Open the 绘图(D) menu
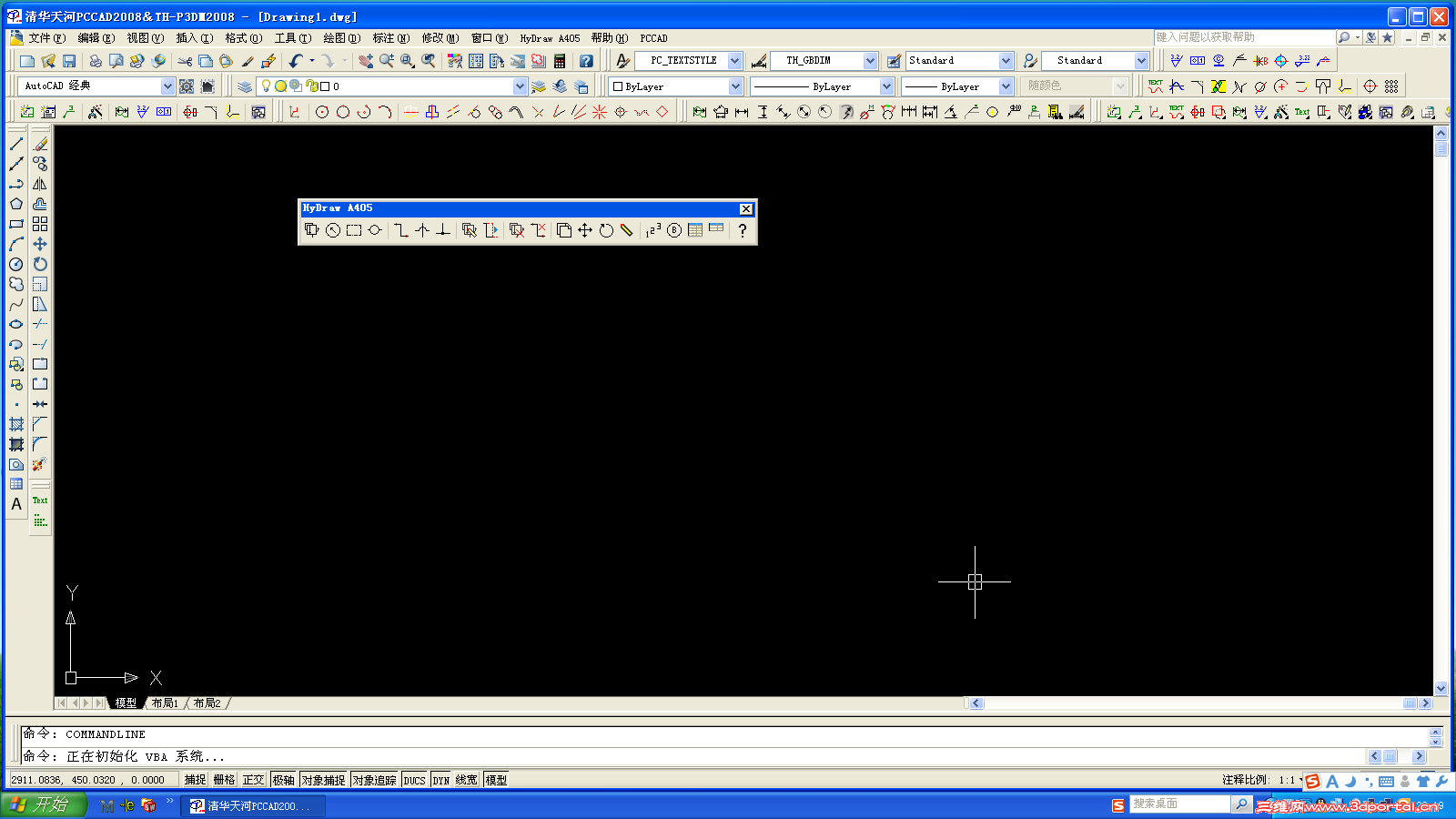 tap(342, 38)
